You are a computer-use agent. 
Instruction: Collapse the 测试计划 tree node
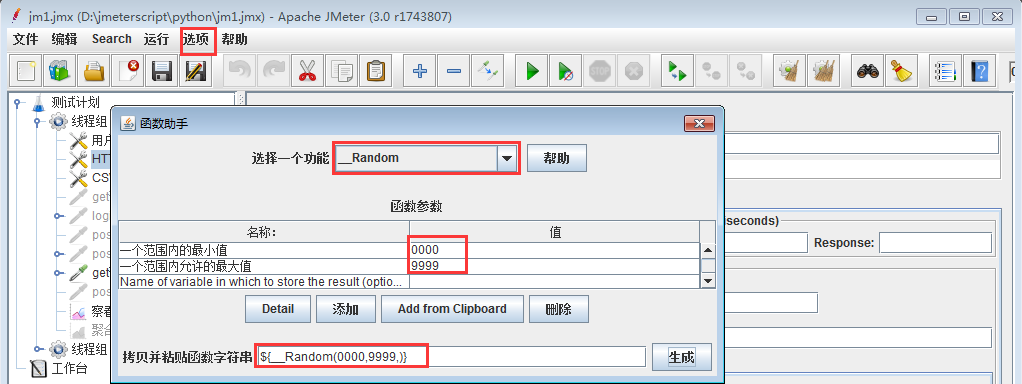[17, 102]
